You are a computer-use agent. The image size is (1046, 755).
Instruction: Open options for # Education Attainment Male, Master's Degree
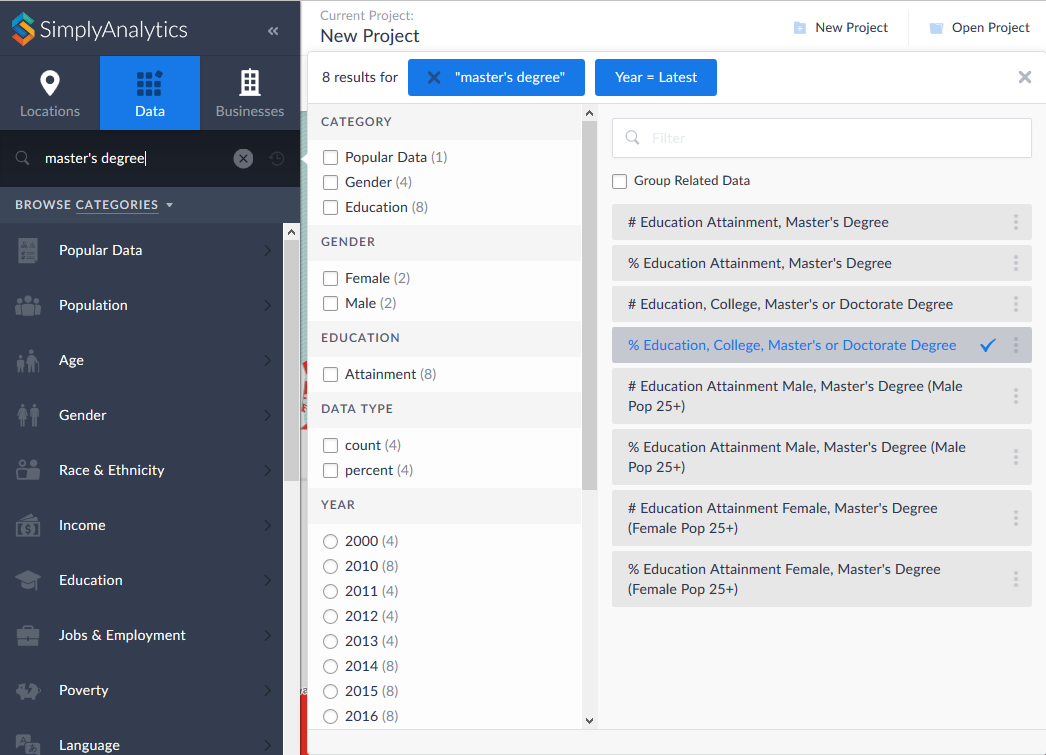(x=1015, y=396)
